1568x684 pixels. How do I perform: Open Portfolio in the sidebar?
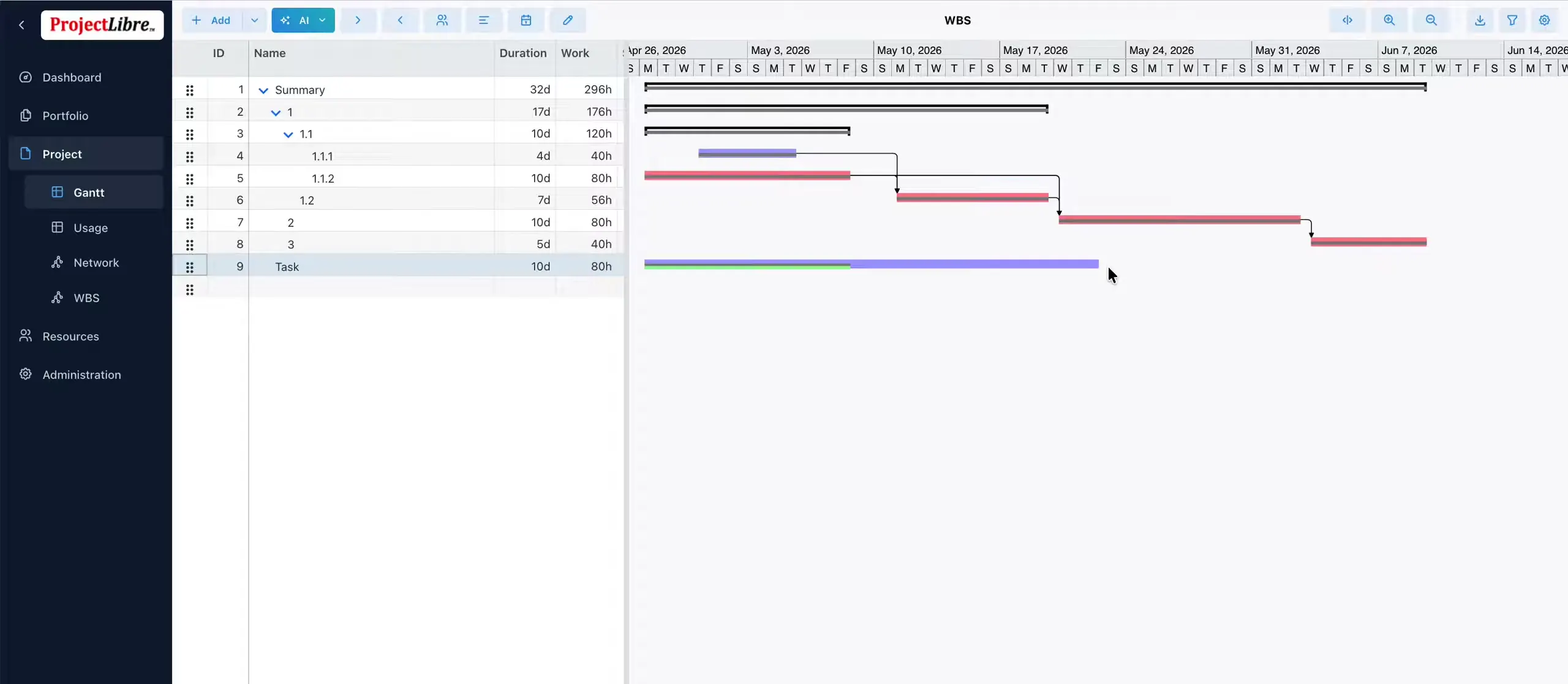86,115
